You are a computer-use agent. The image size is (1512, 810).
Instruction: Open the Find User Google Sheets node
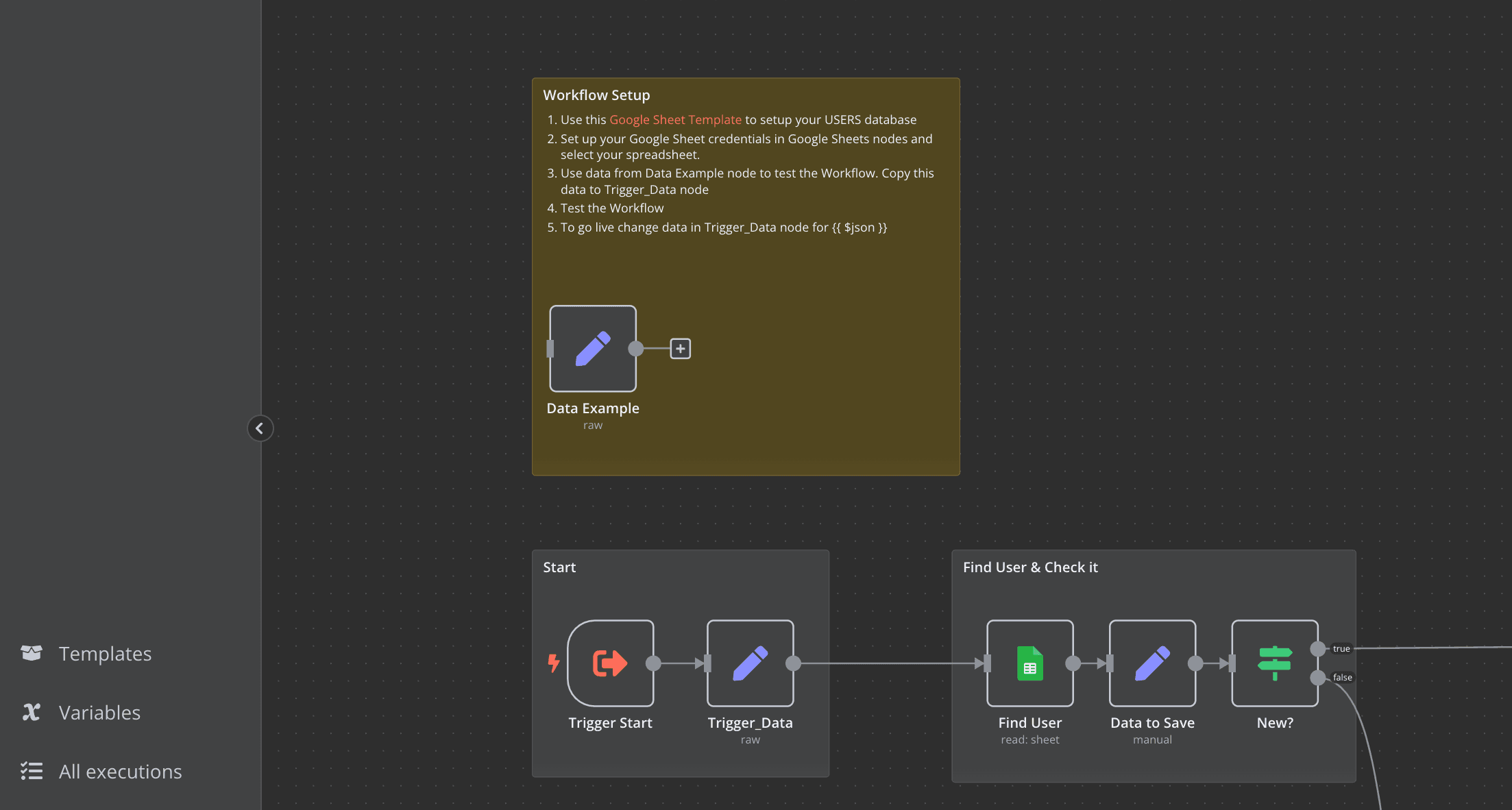coord(1029,663)
